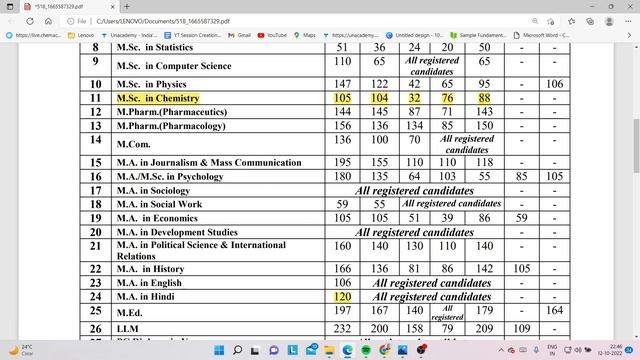
Task: Open the browser profile avatar
Action: pyautogui.click(x=609, y=21)
